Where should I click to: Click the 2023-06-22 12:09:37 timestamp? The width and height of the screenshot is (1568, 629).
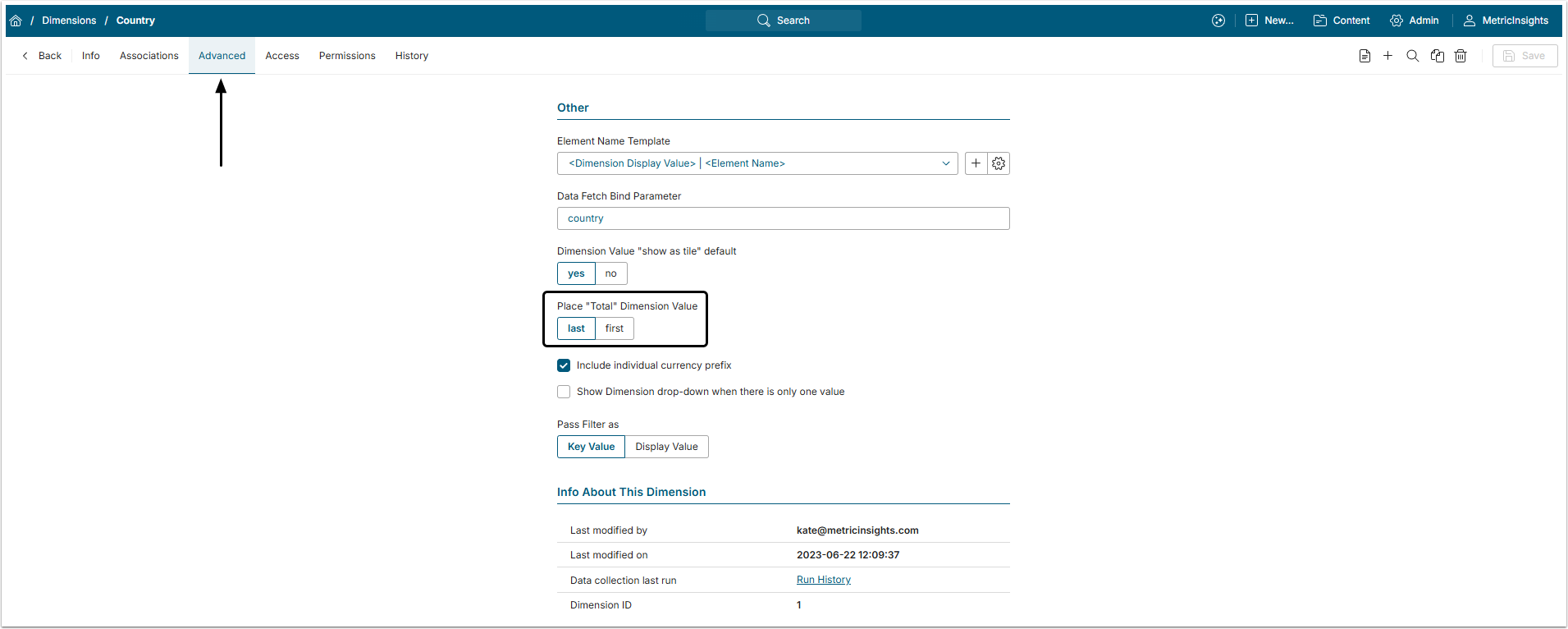pyautogui.click(x=848, y=555)
